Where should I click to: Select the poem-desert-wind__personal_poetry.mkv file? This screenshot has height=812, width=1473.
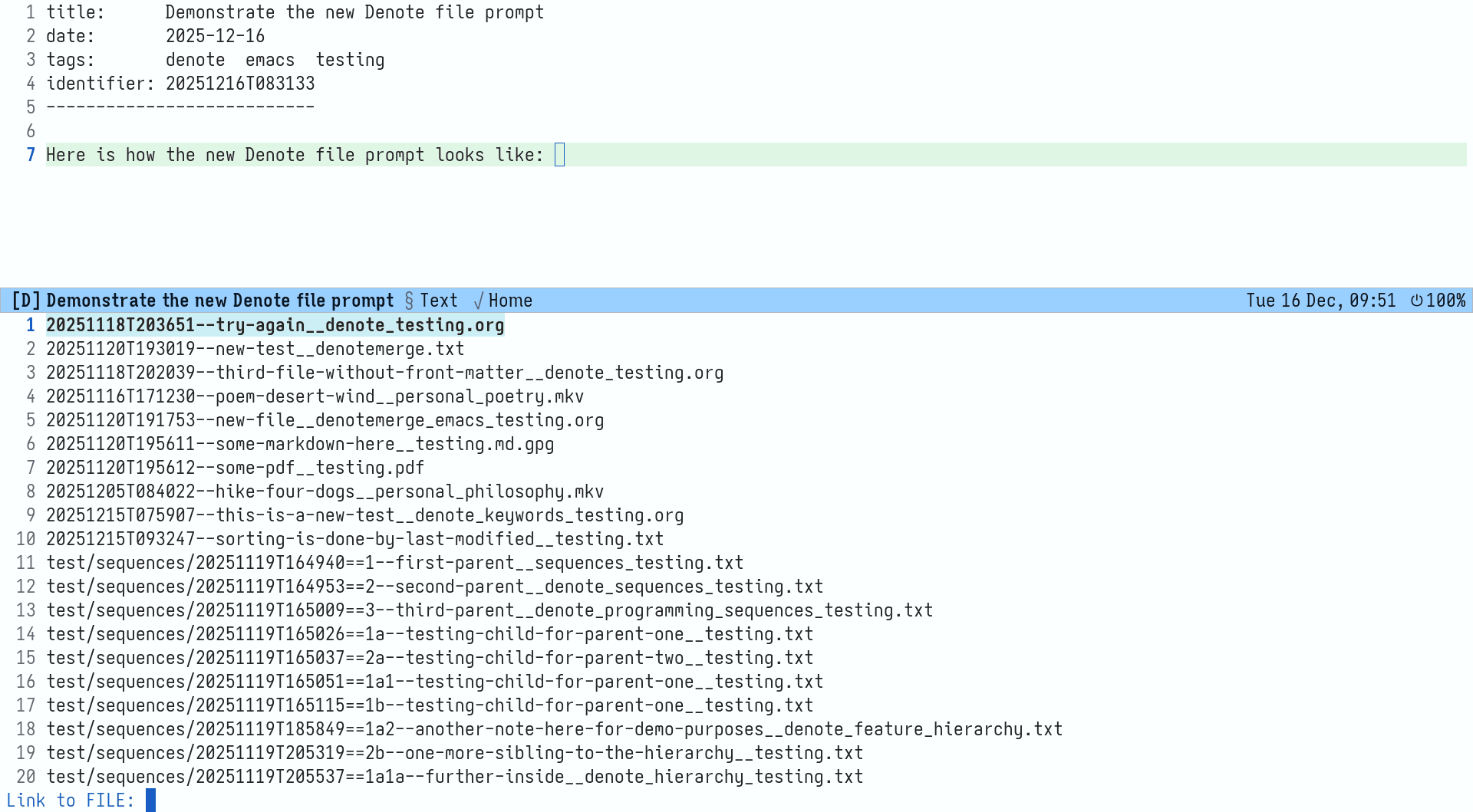315,396
